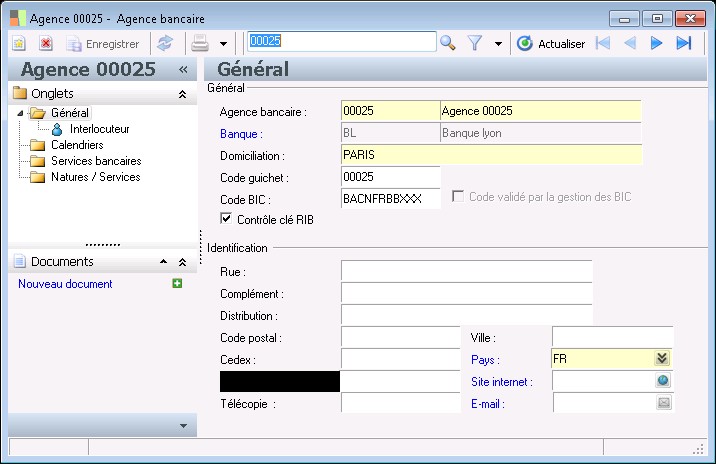The image size is (716, 464).
Task: Click the red delete record icon
Action: click(46, 44)
